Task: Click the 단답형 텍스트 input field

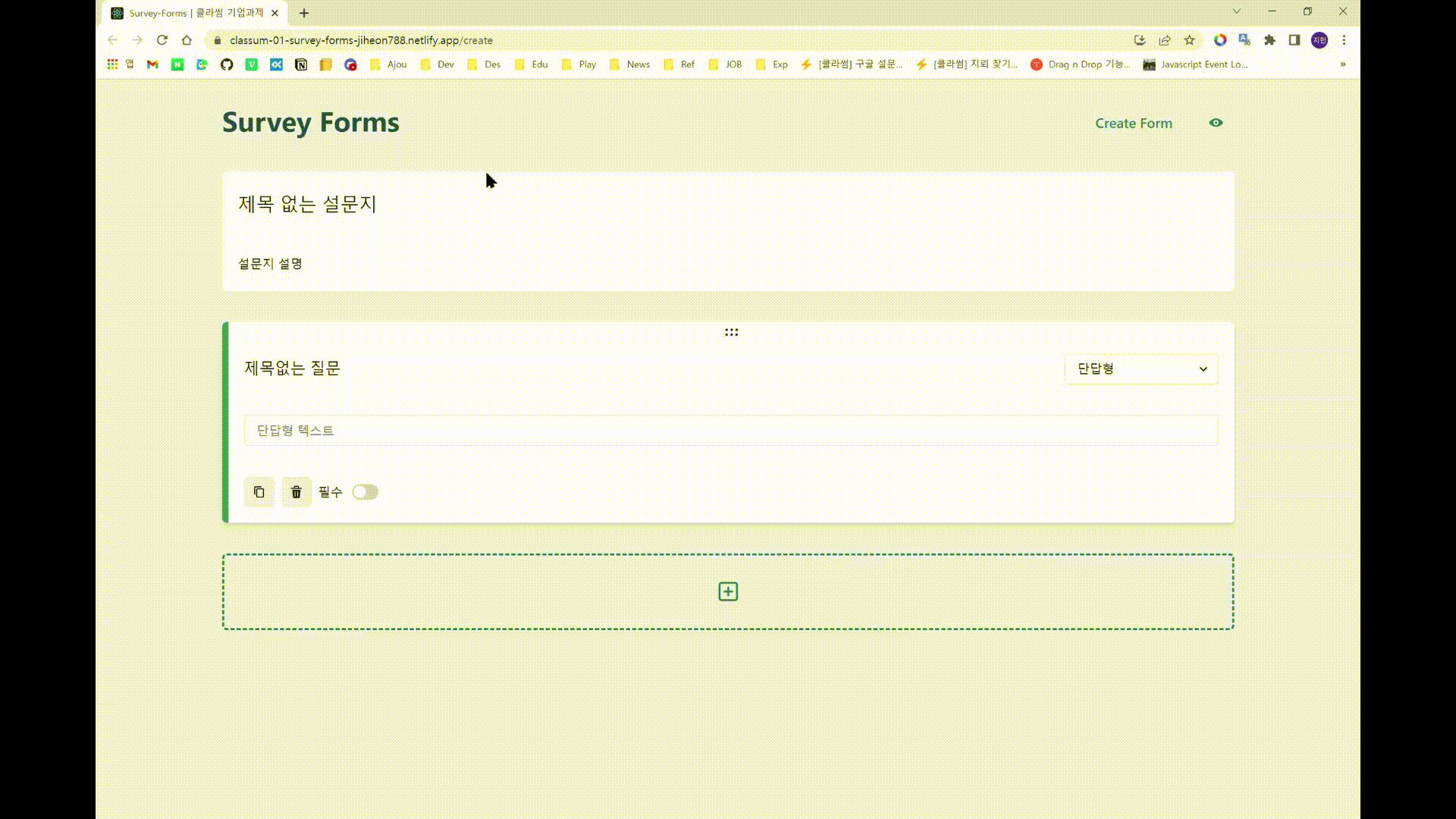Action: [x=731, y=430]
